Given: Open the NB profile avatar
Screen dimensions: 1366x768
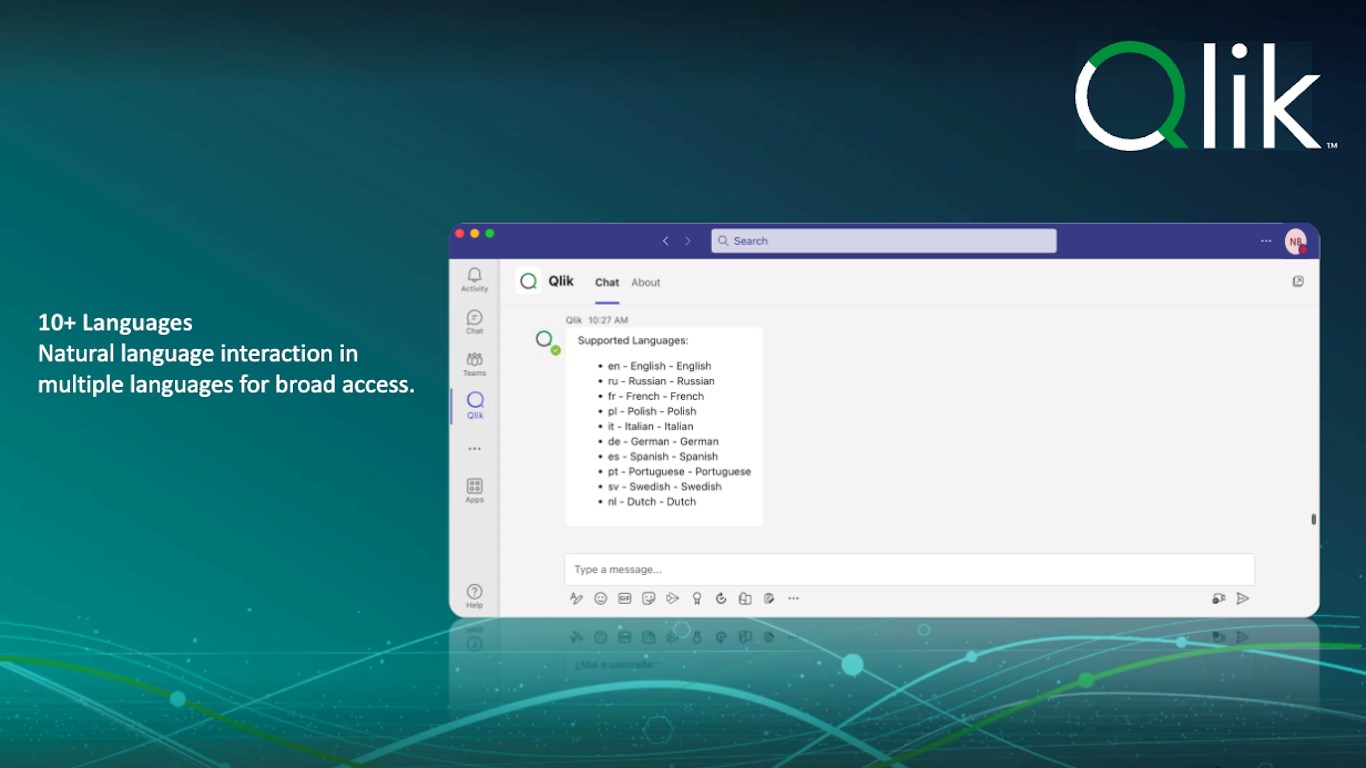Looking at the screenshot, I should coord(1296,241).
